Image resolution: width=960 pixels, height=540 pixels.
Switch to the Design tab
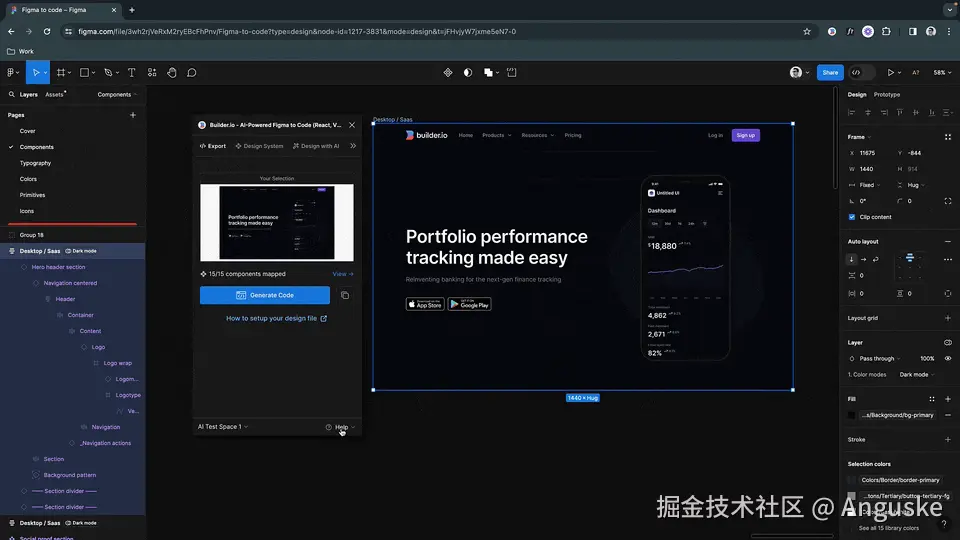click(857, 94)
